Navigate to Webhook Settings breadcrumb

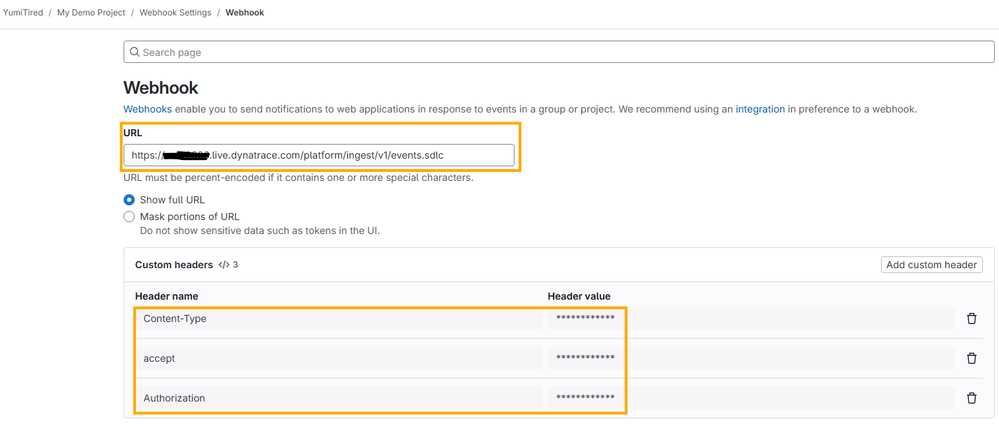175,13
